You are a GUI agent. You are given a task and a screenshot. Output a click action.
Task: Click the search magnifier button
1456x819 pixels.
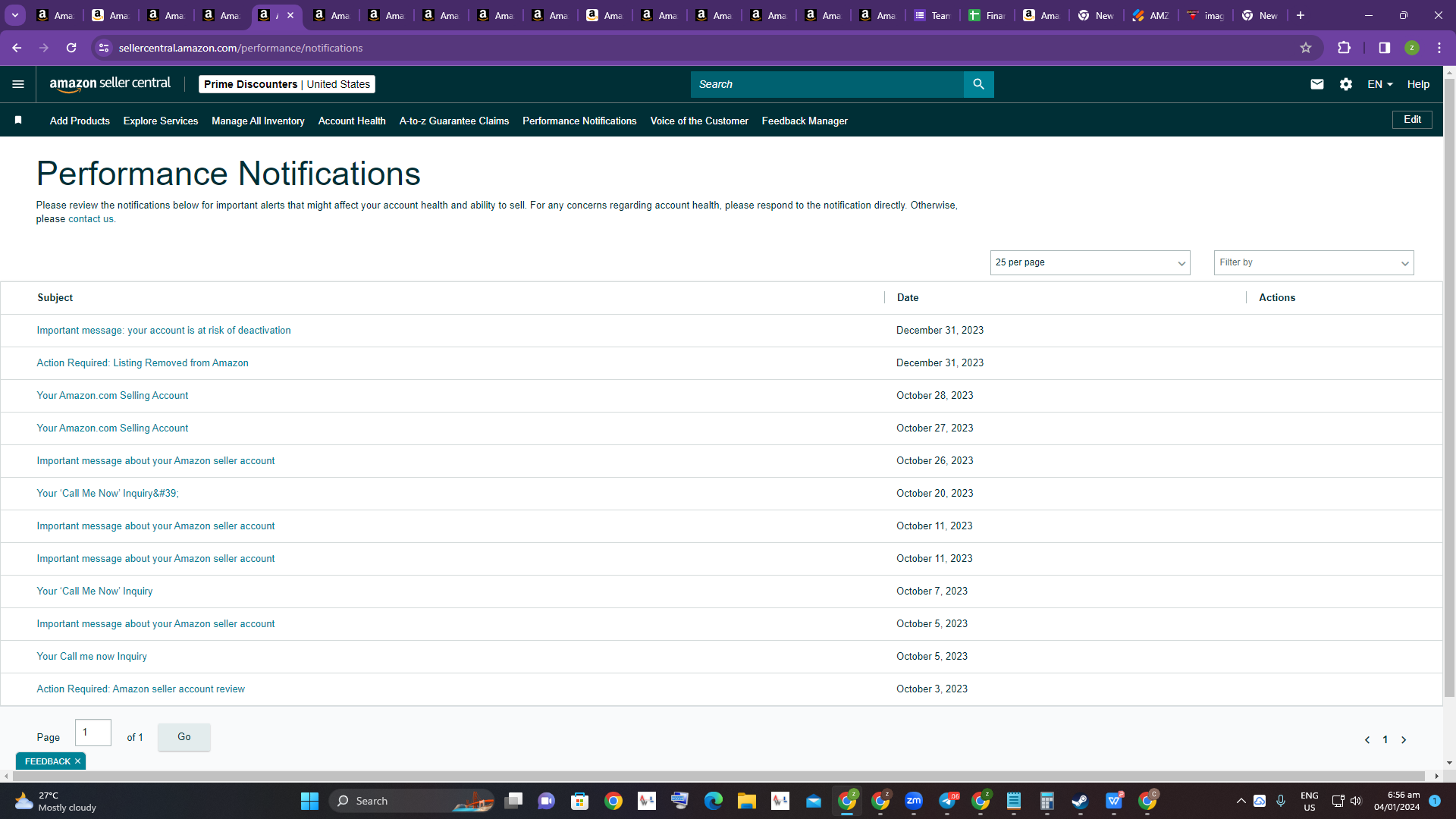coord(978,84)
